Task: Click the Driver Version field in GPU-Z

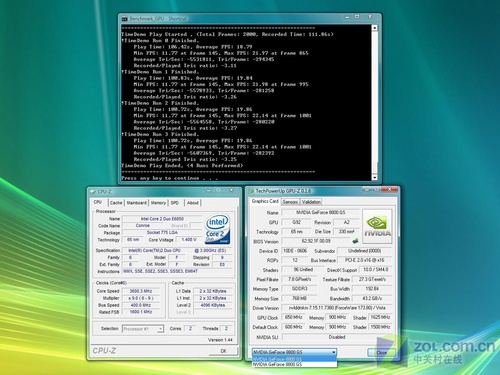Action: (x=337, y=308)
